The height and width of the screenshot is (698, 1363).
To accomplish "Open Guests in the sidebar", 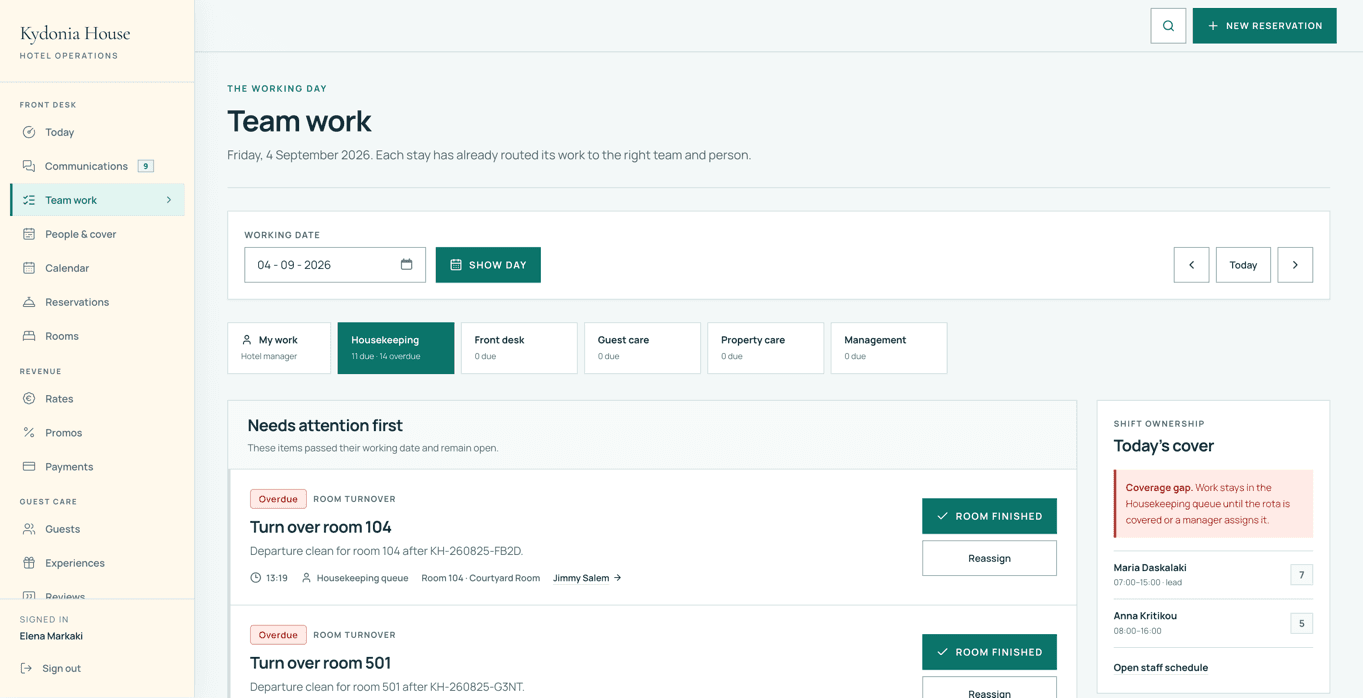I will [x=97, y=529].
